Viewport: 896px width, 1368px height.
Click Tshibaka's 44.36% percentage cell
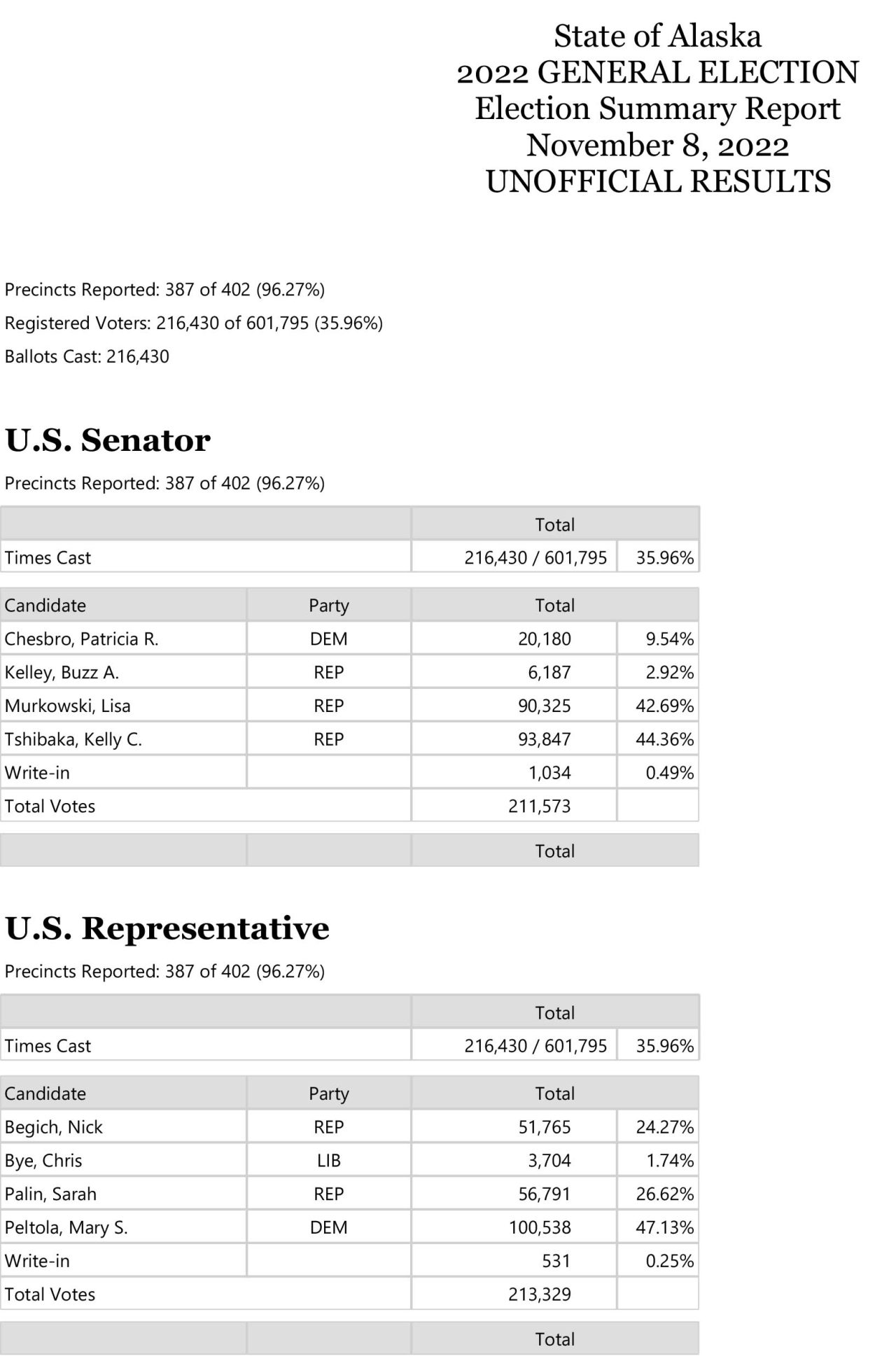[664, 739]
